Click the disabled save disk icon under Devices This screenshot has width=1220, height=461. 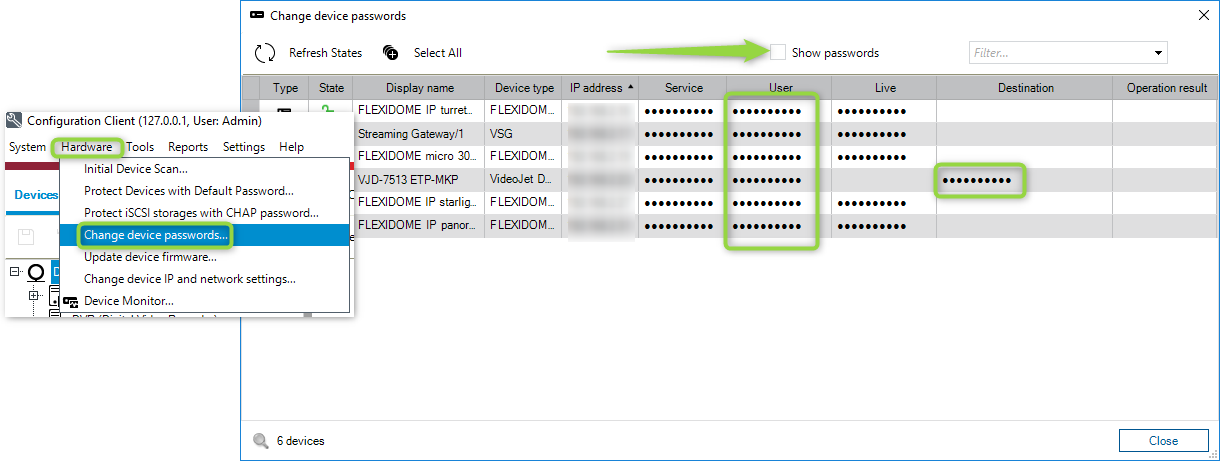(x=27, y=237)
